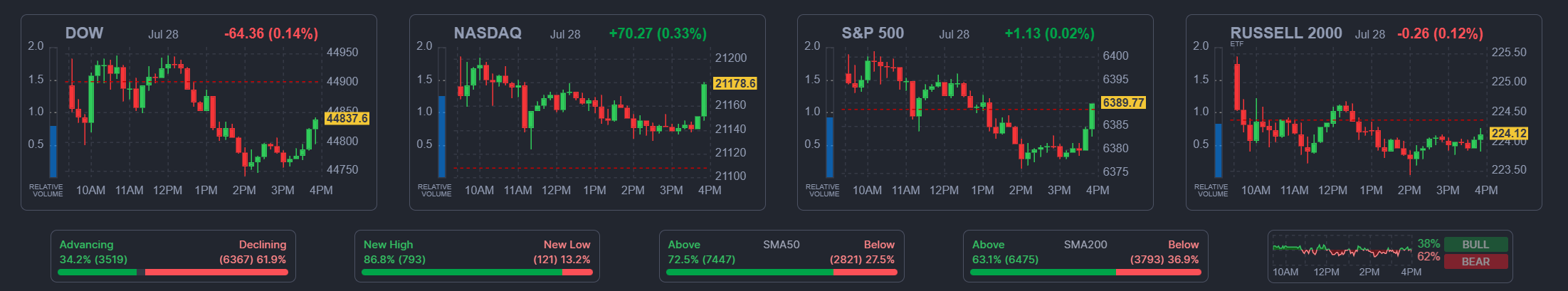Click the Advancing versus Declining progress bar

[x=173, y=272]
